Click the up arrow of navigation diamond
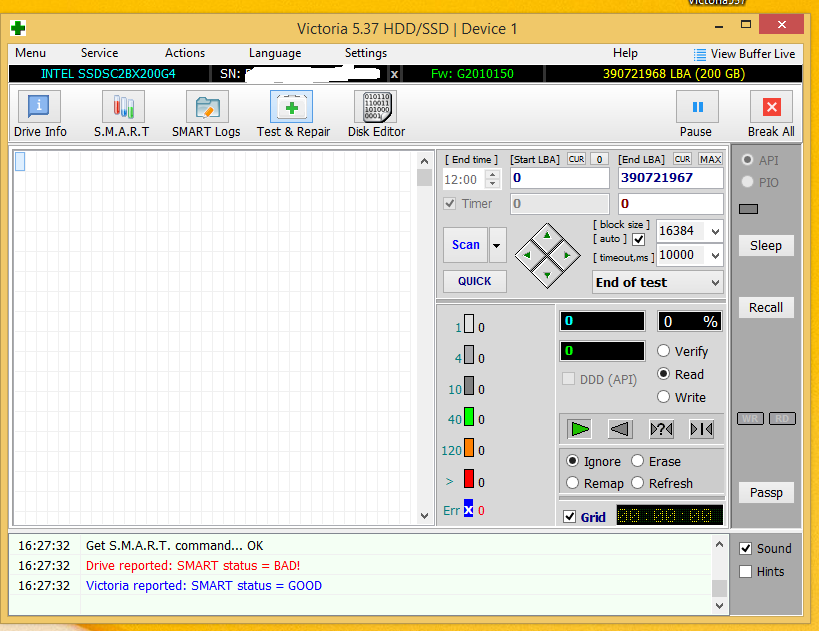The height and width of the screenshot is (631, 819). pyautogui.click(x=547, y=235)
